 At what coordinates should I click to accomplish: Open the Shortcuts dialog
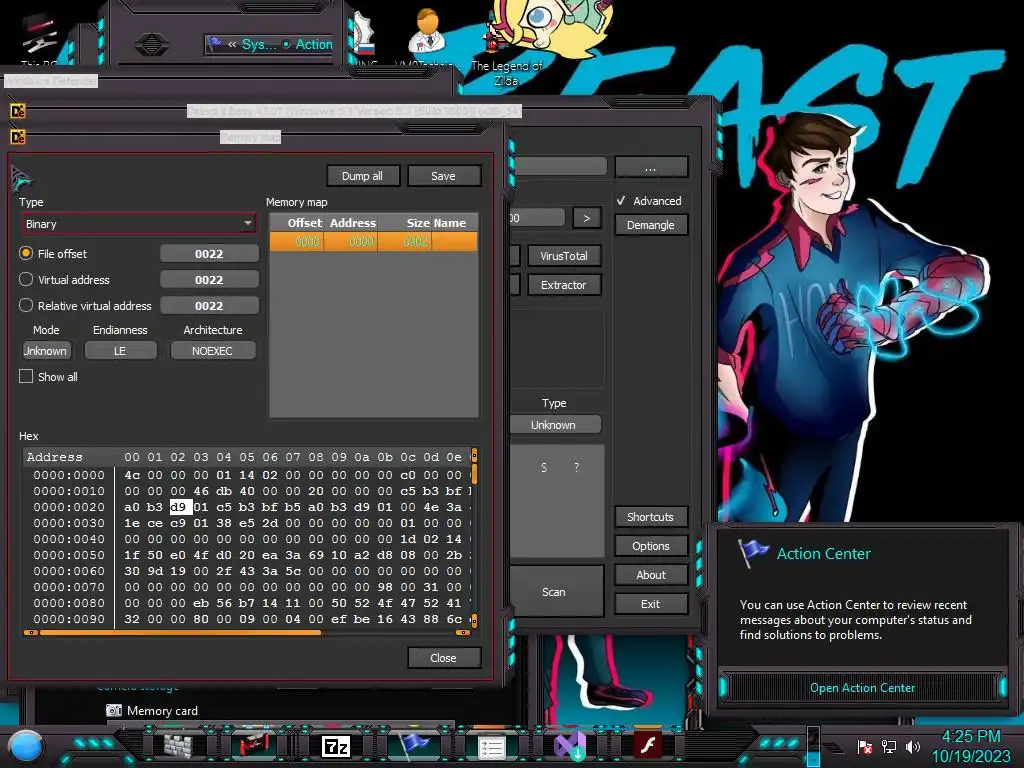pos(650,517)
